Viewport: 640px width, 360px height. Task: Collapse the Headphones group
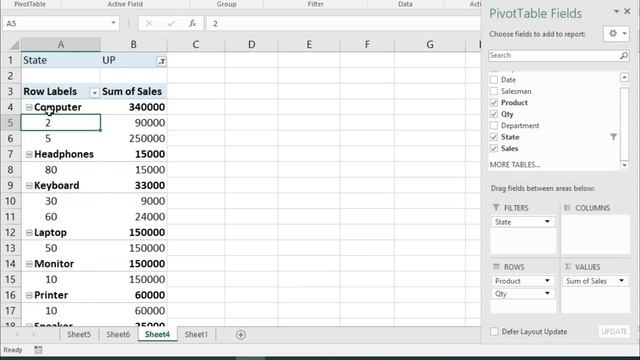(x=29, y=154)
